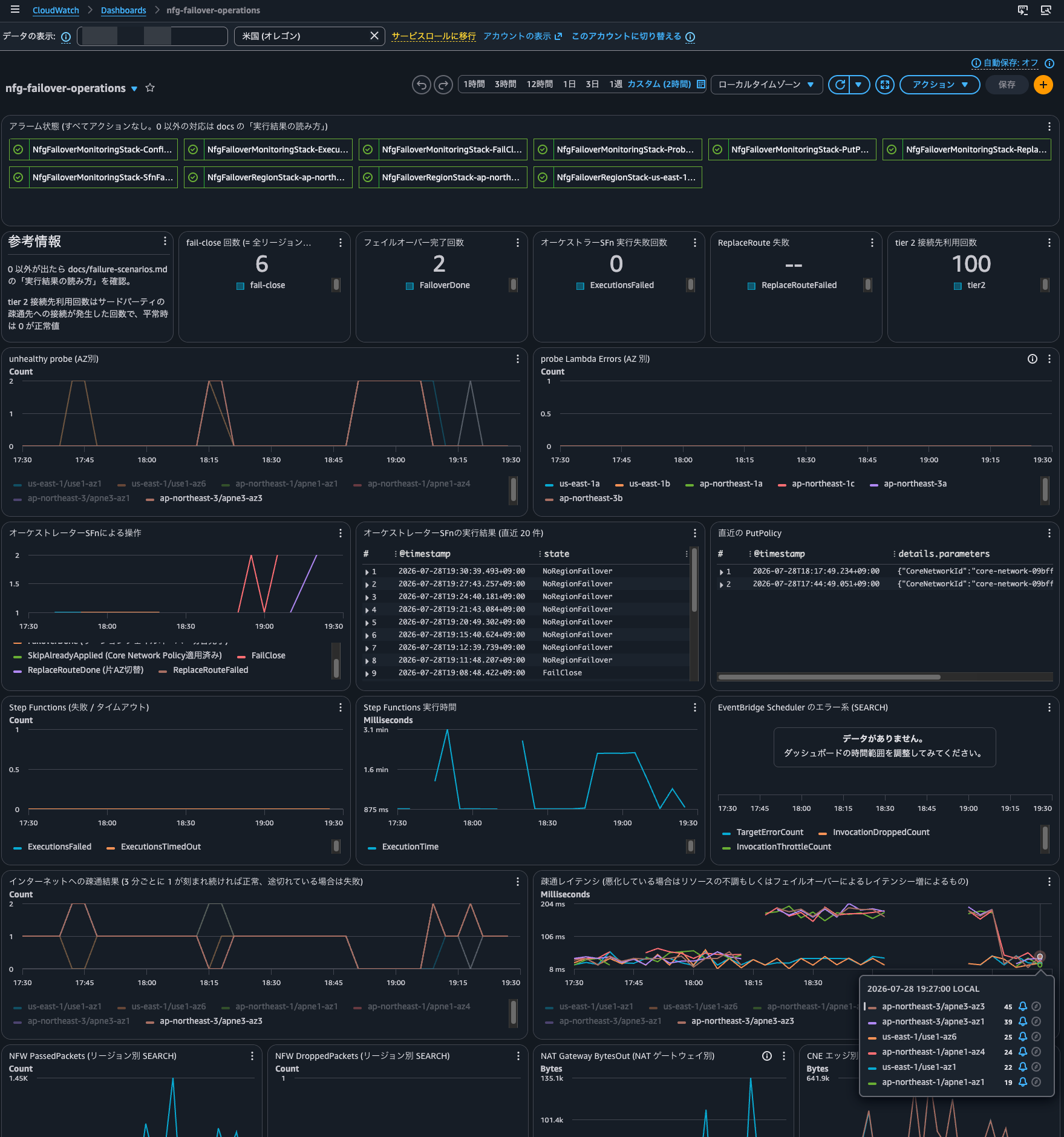Screen dimensions: 1064x1137
Task: Open the fail-close widget options menu
Action: 341,243
